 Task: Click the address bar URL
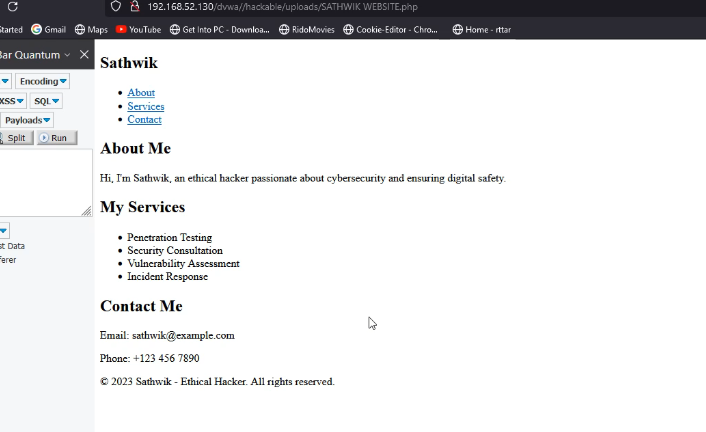282,7
